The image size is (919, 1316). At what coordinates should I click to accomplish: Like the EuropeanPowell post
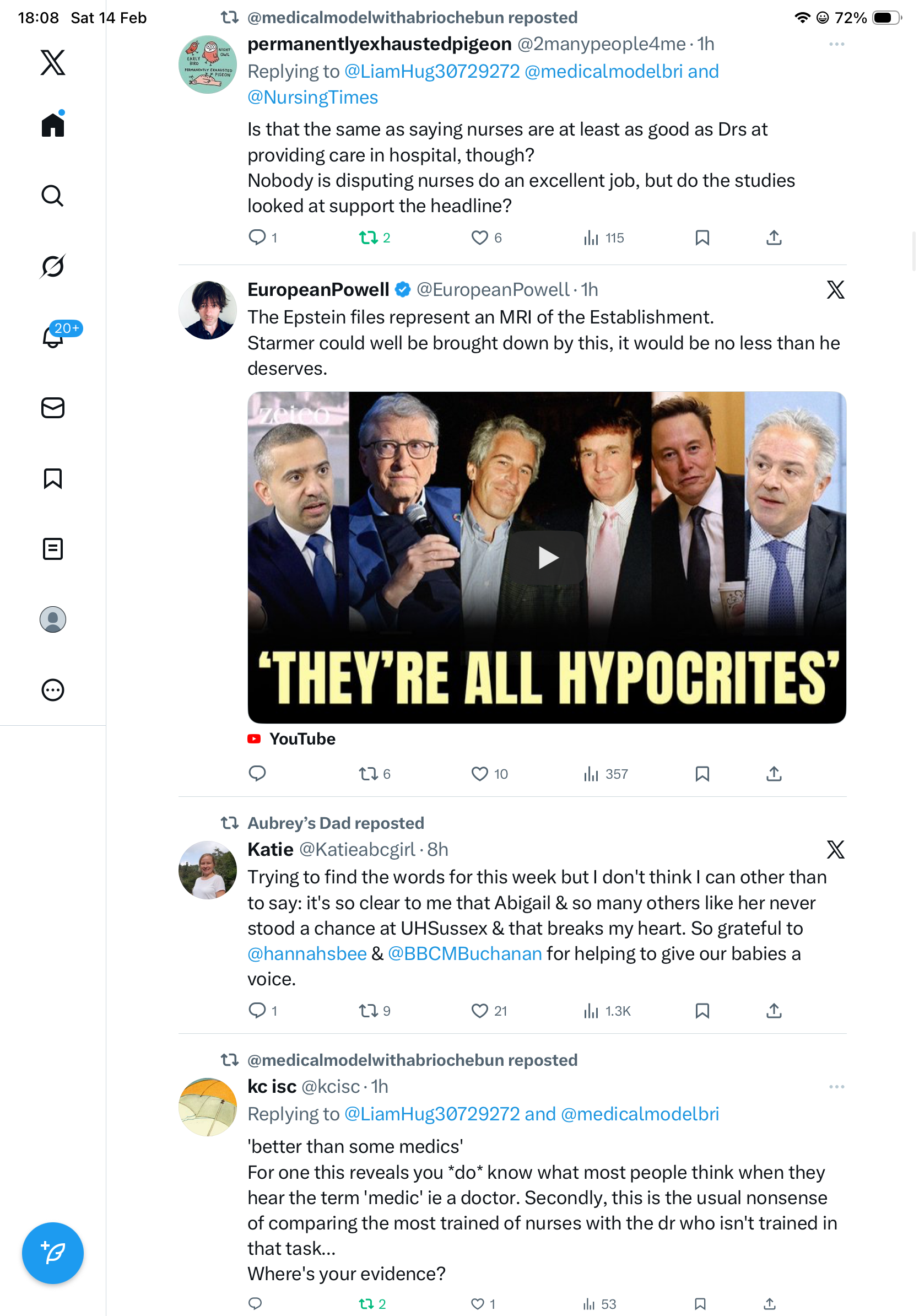pos(479,774)
